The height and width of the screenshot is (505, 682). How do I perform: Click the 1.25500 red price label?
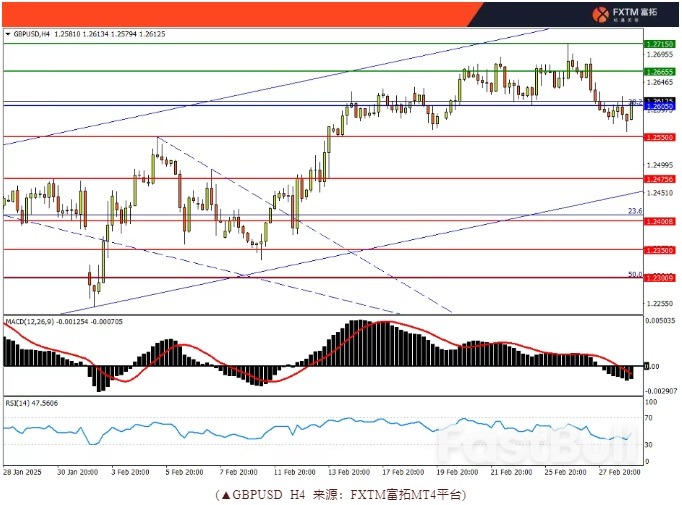tap(660, 136)
